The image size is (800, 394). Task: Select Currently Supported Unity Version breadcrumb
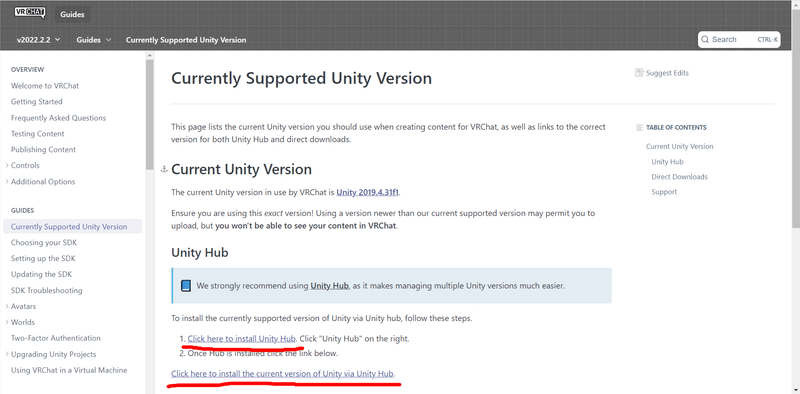[186, 39]
